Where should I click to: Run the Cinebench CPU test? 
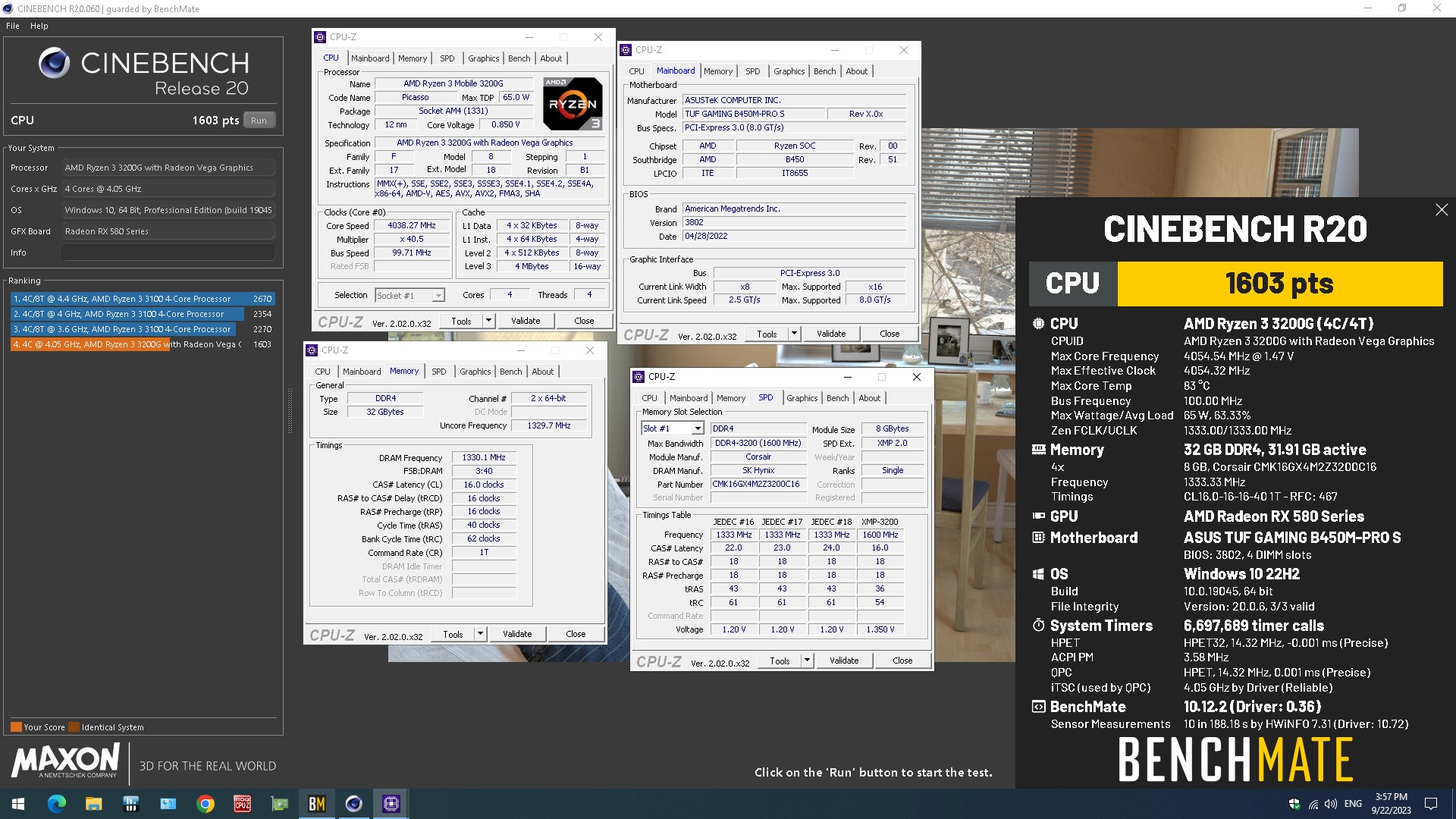pyautogui.click(x=259, y=121)
